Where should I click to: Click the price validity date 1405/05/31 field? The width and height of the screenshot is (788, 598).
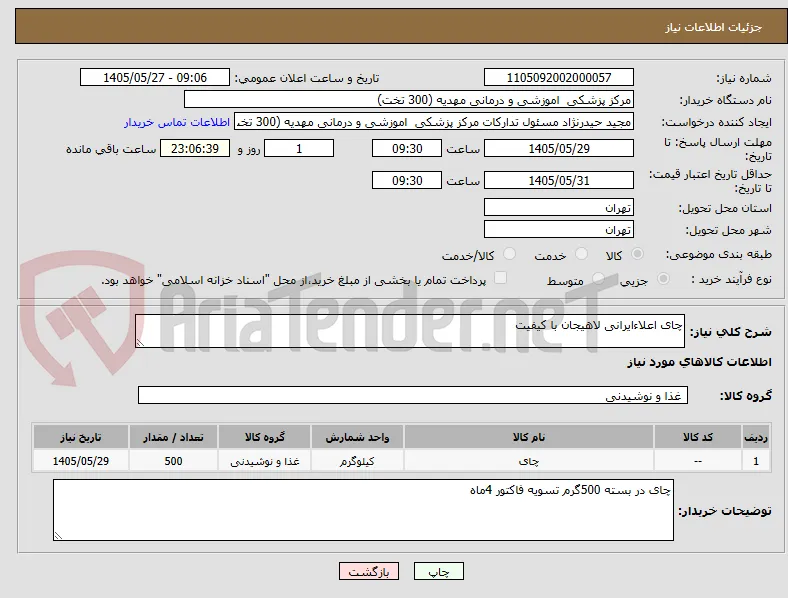pyautogui.click(x=559, y=180)
